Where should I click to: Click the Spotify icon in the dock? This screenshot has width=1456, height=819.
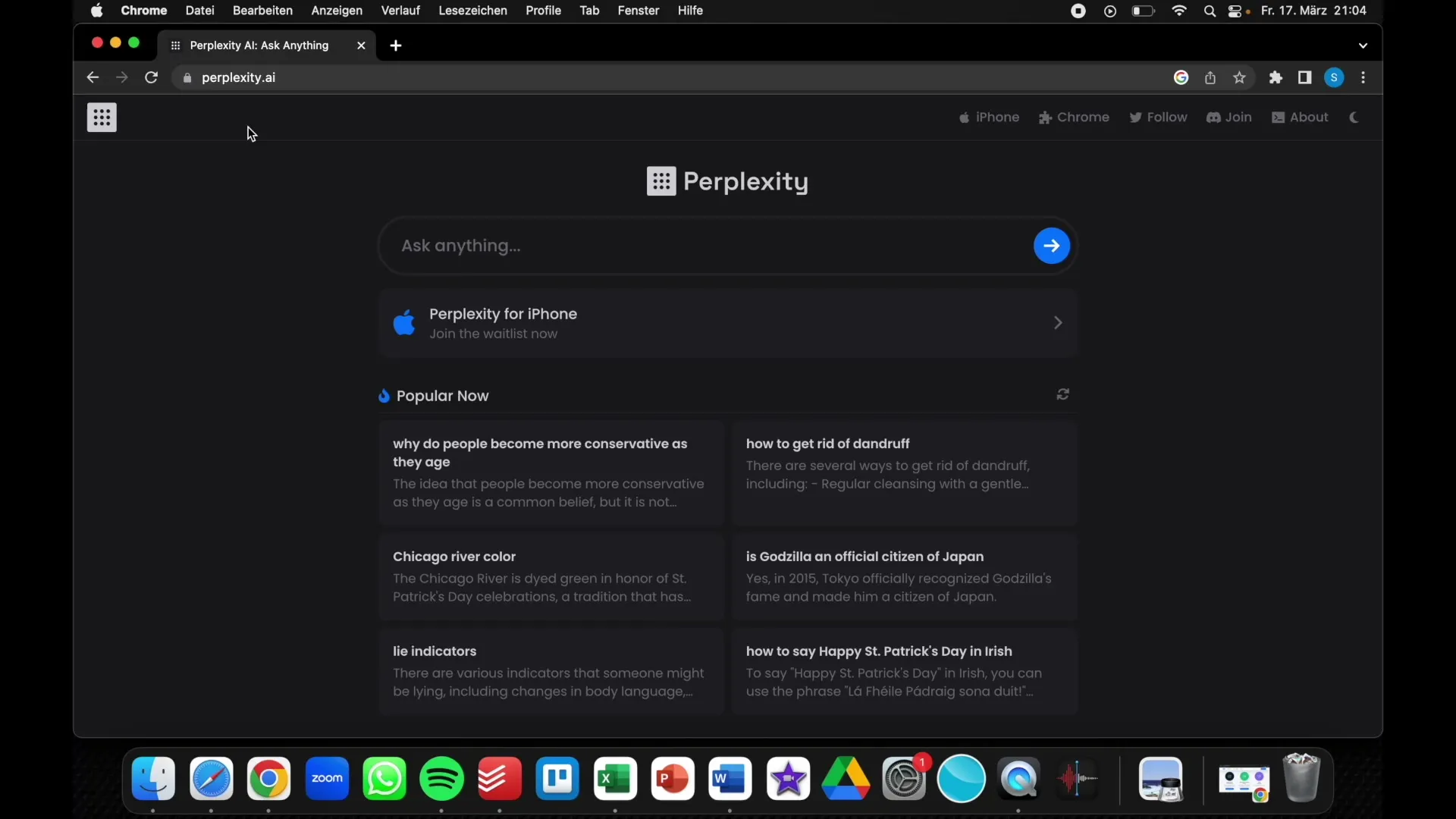441,779
